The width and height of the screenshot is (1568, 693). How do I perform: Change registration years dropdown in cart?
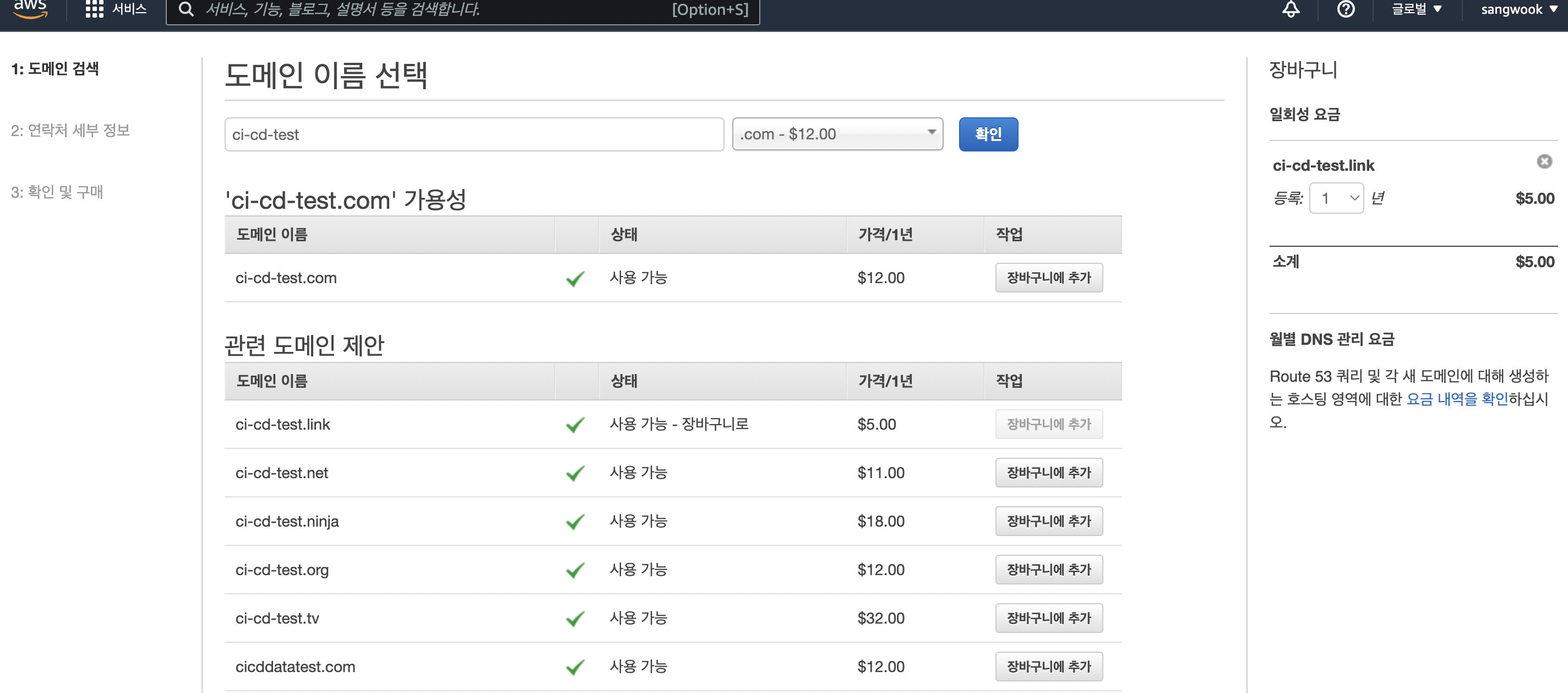click(1336, 198)
